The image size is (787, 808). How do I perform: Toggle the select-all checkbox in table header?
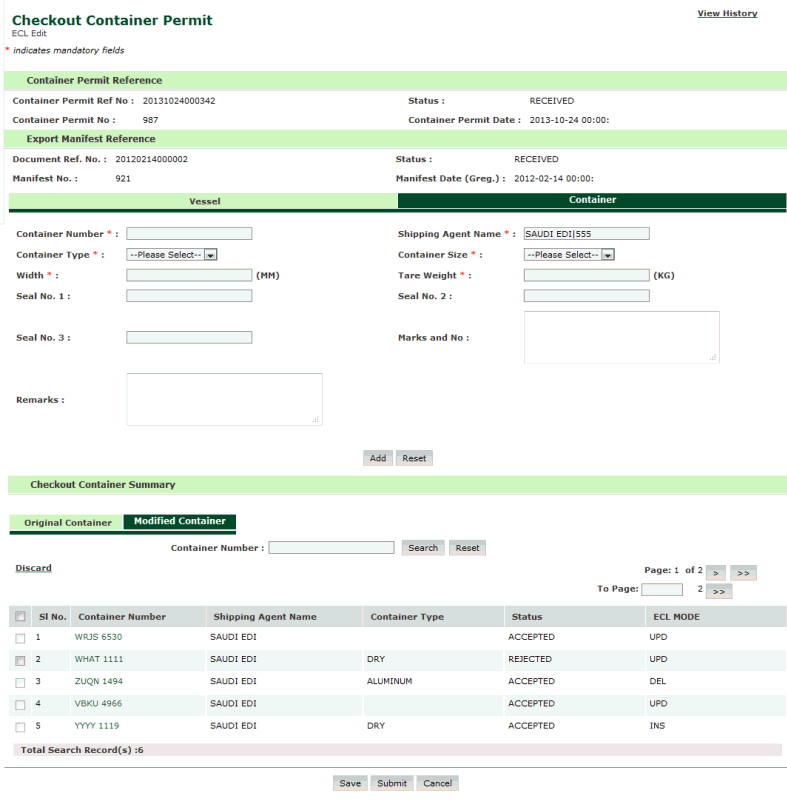coord(20,617)
